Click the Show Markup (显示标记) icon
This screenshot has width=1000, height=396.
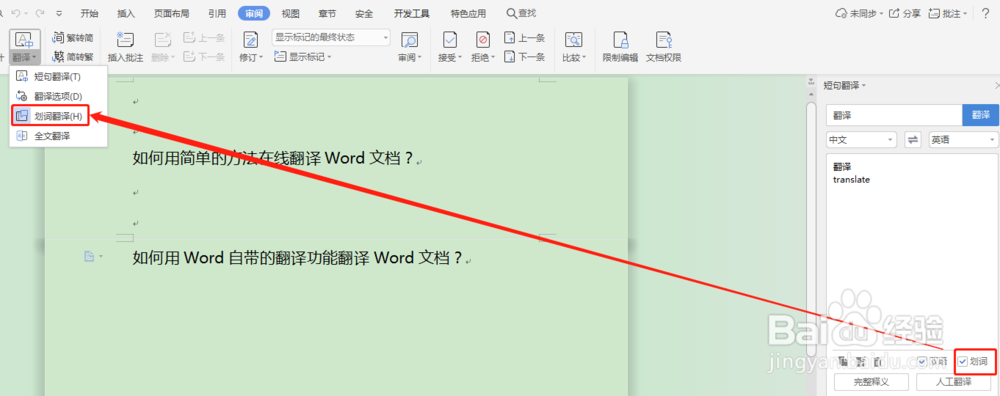(x=280, y=57)
